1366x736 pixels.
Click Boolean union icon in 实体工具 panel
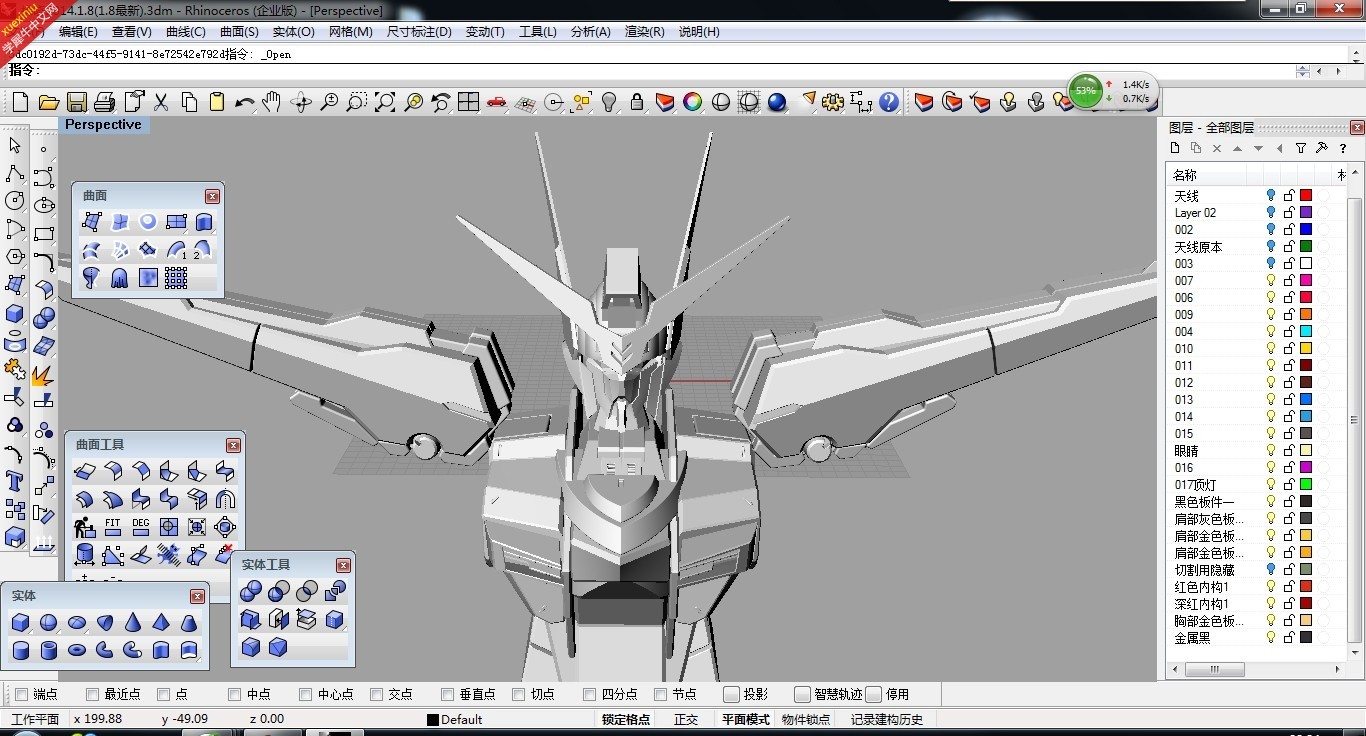251,592
